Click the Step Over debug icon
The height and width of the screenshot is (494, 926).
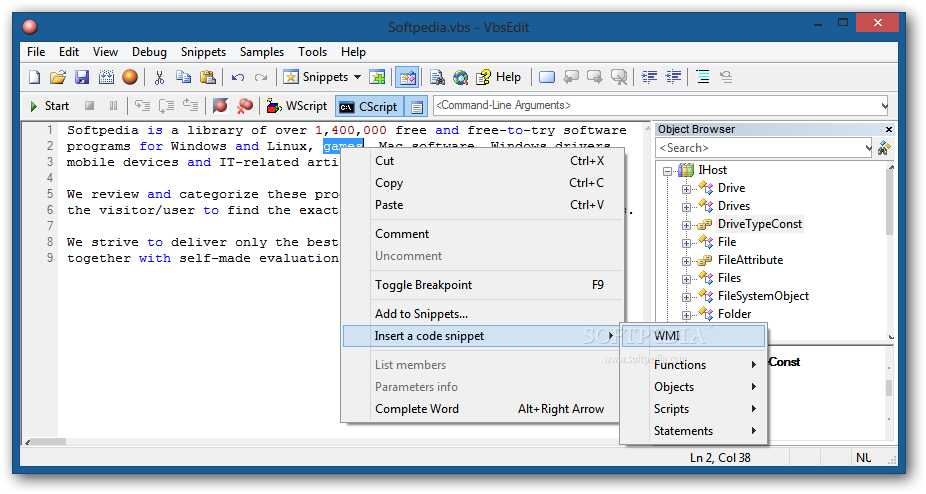(167, 106)
